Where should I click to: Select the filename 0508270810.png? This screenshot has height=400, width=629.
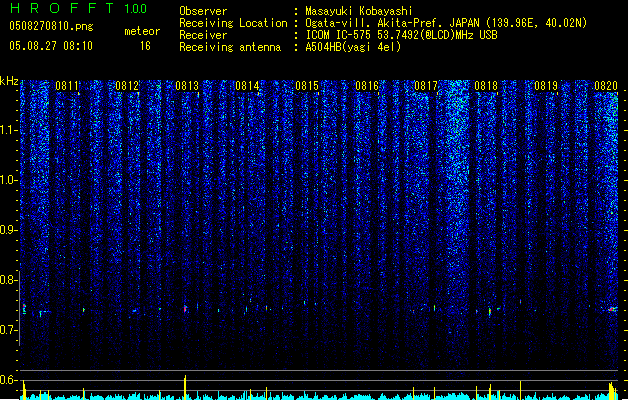51,26
